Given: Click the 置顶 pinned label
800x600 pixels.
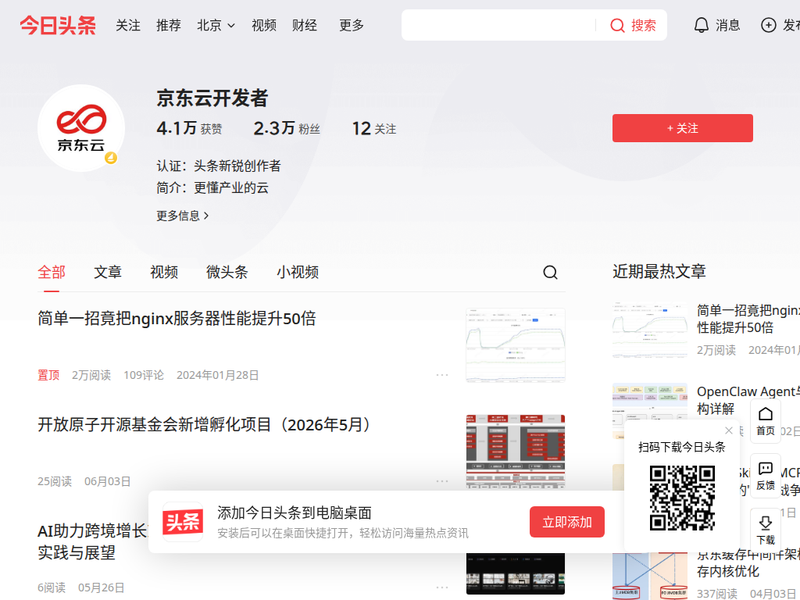Looking at the screenshot, I should click(48, 375).
